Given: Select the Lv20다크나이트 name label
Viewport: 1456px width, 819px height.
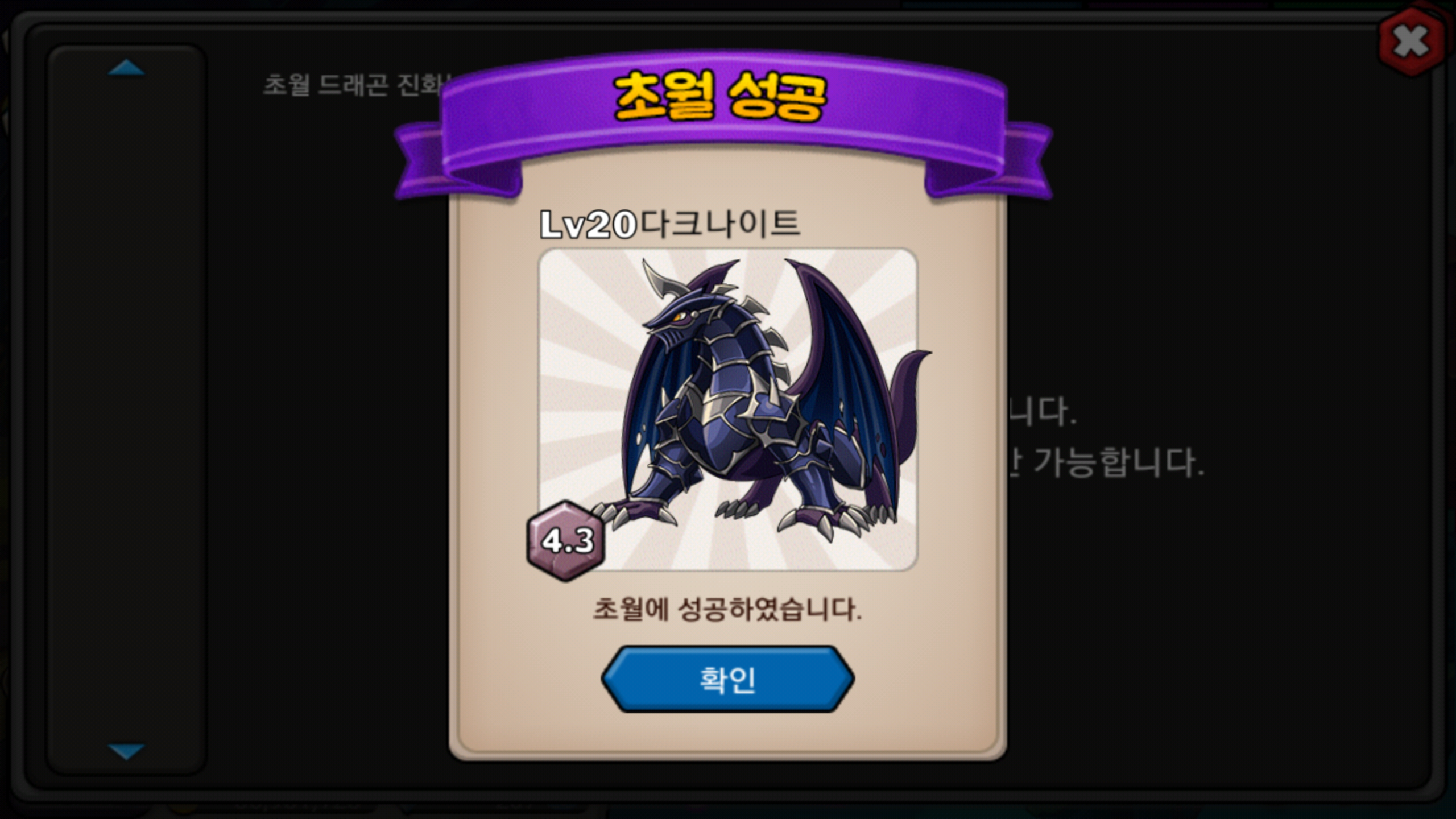Looking at the screenshot, I should [670, 224].
